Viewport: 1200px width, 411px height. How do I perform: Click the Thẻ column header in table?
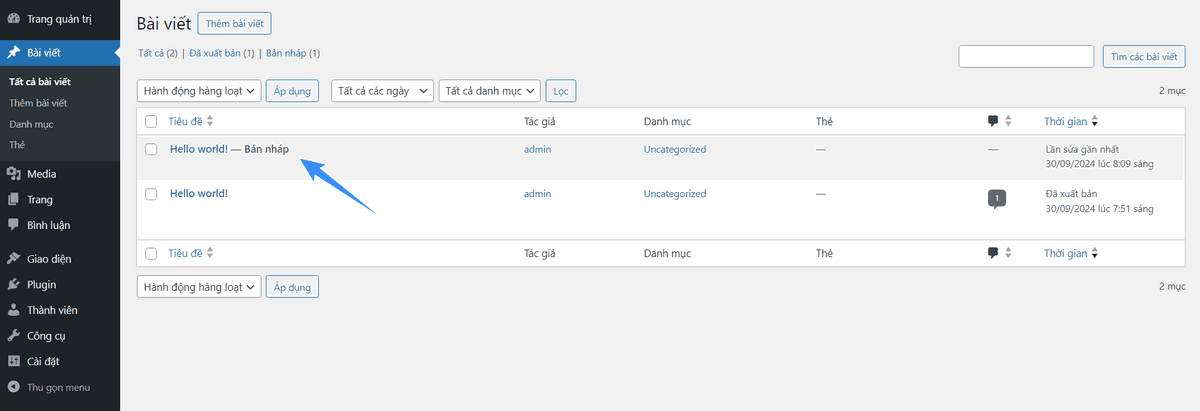pos(824,121)
